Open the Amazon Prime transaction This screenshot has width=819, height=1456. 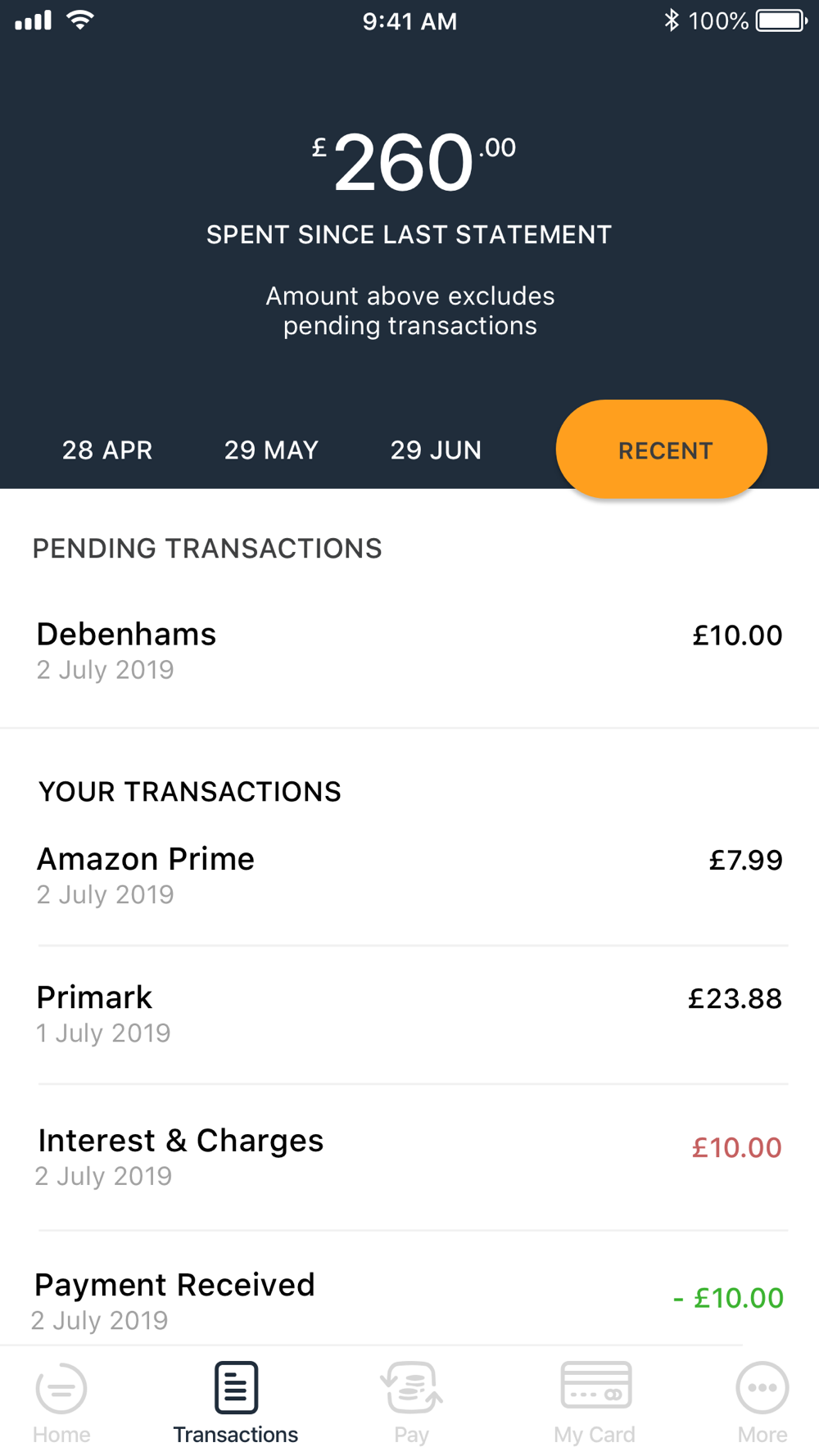(x=409, y=876)
